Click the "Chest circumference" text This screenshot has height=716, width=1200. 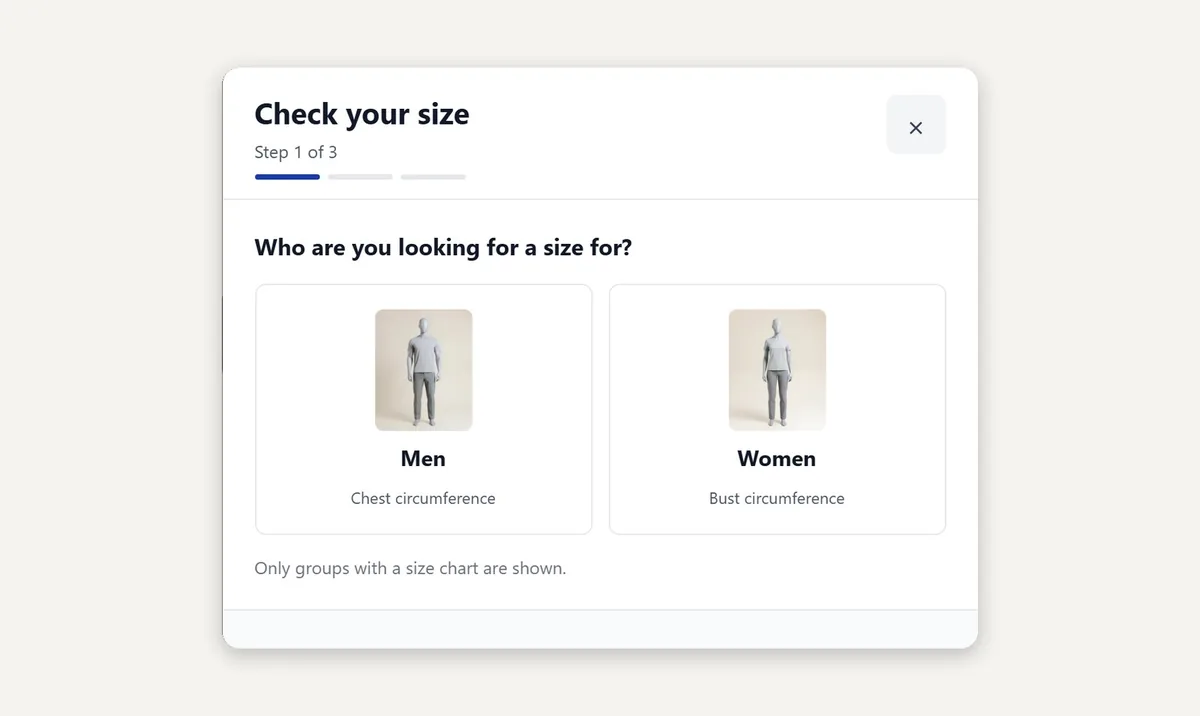click(x=423, y=498)
